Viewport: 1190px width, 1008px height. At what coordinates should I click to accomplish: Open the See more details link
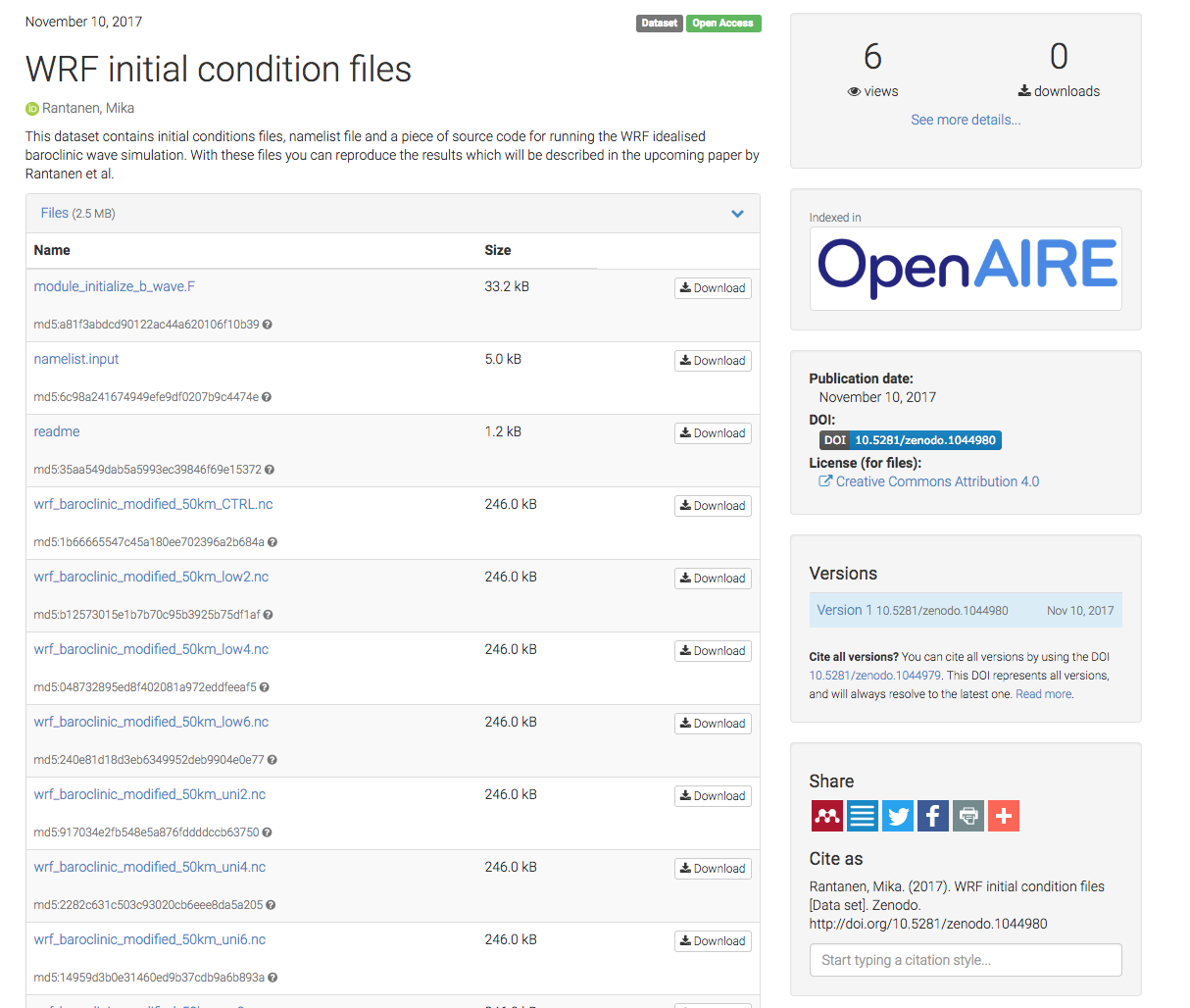(x=966, y=120)
